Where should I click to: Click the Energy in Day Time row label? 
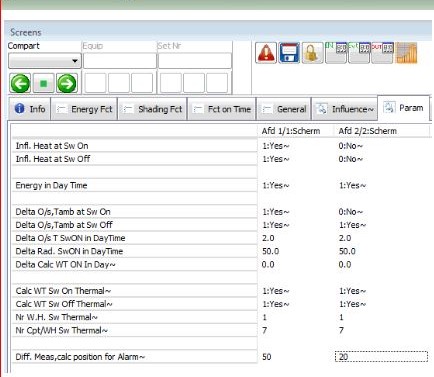click(51, 185)
